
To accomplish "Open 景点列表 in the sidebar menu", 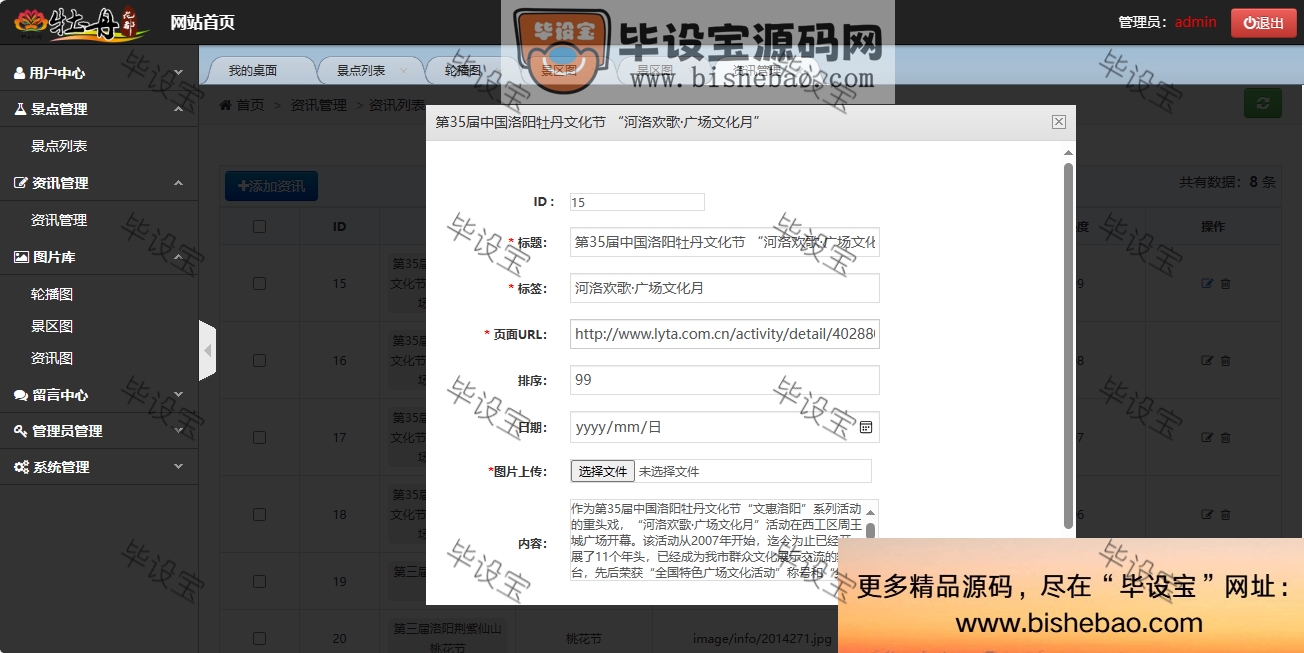I will point(59,146).
